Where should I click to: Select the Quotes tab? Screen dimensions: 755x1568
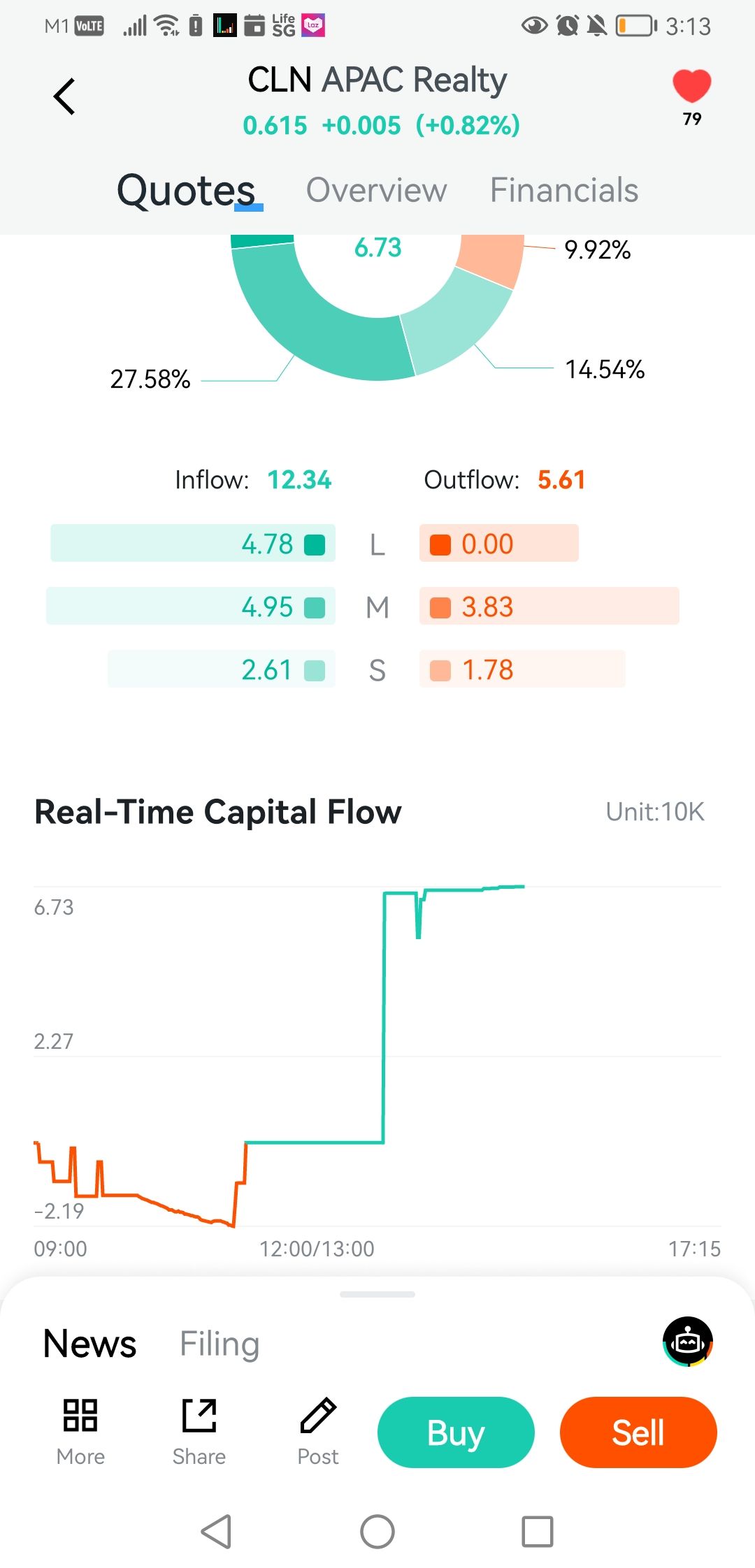[186, 190]
